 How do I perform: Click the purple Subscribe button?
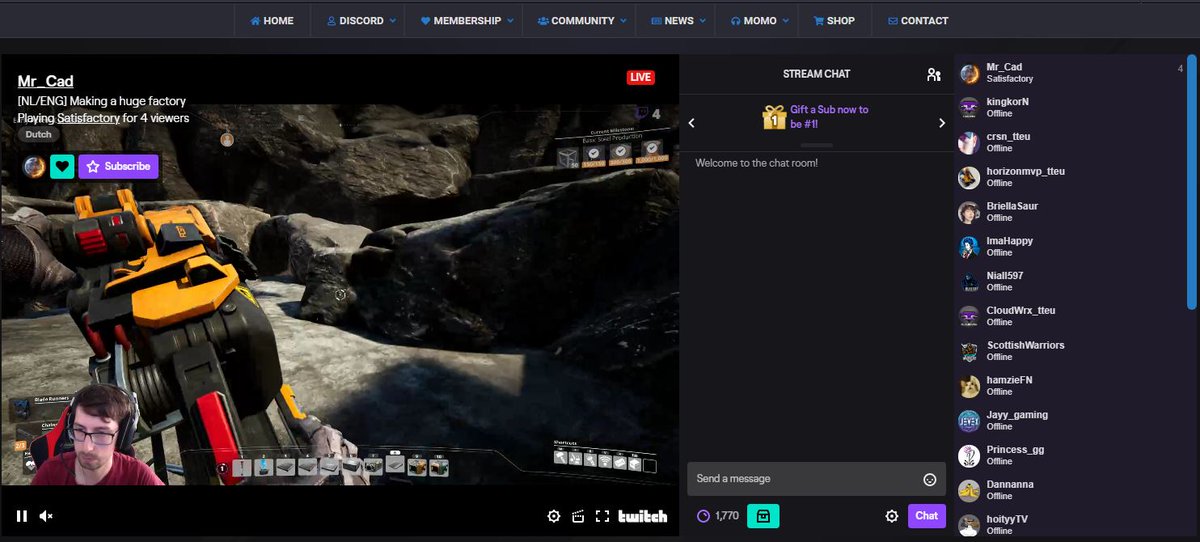tap(118, 167)
